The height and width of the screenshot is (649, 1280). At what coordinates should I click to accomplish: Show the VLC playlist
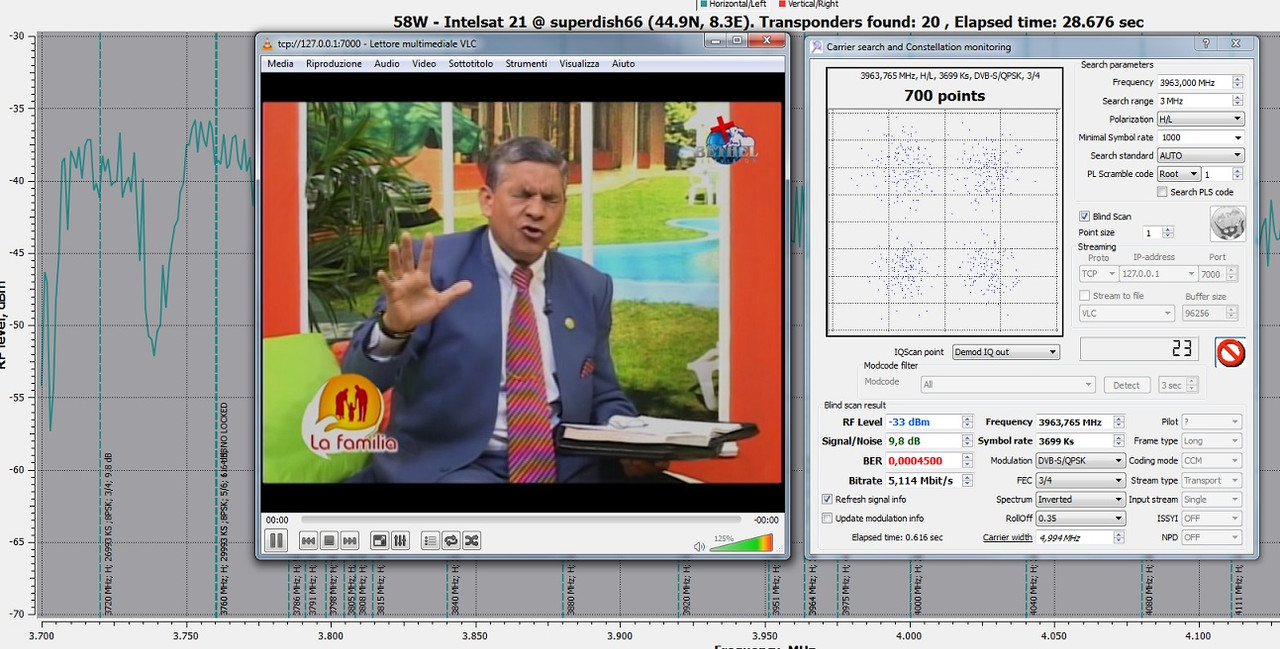430,541
